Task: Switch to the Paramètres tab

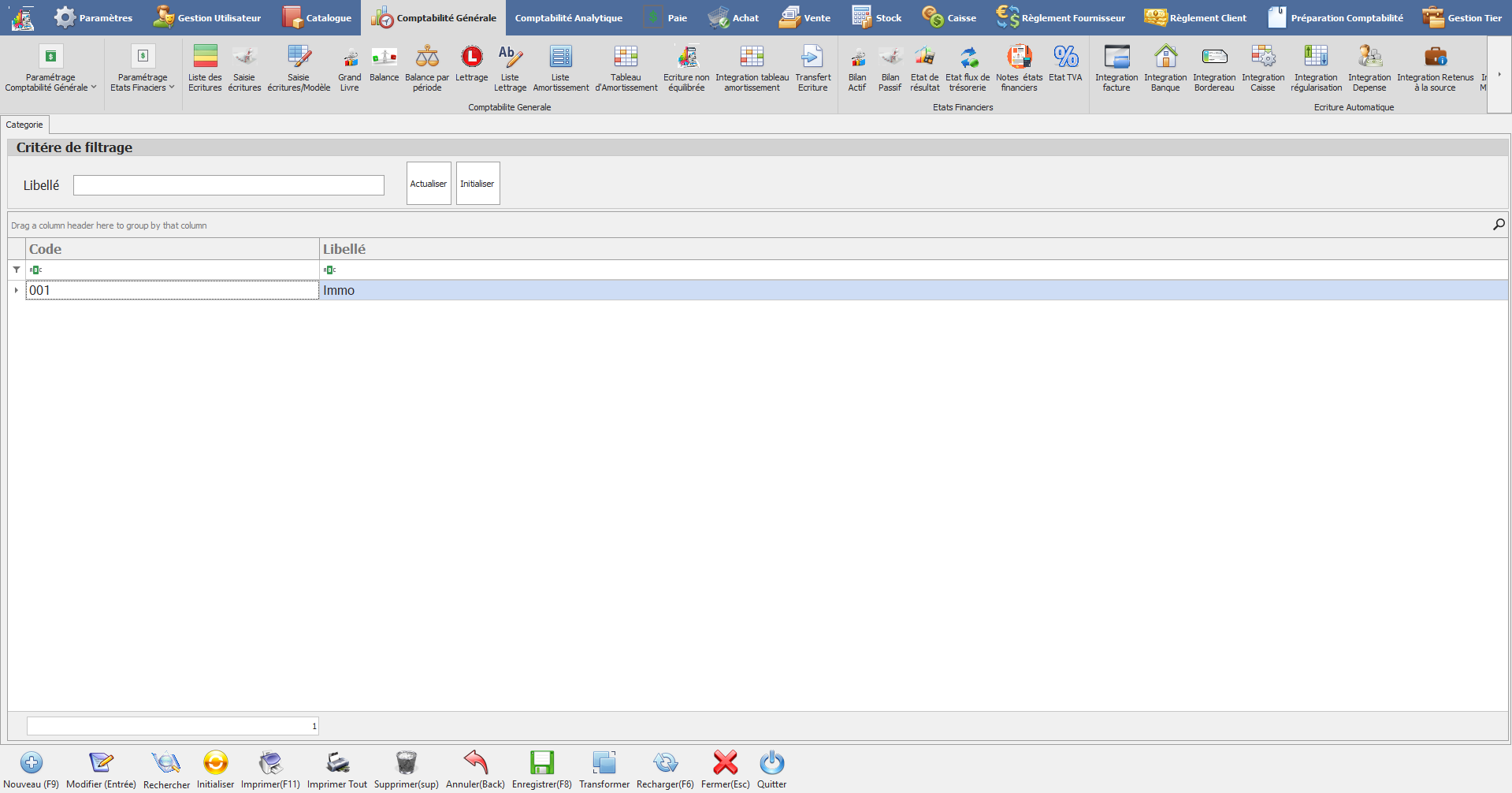Action: (93, 17)
